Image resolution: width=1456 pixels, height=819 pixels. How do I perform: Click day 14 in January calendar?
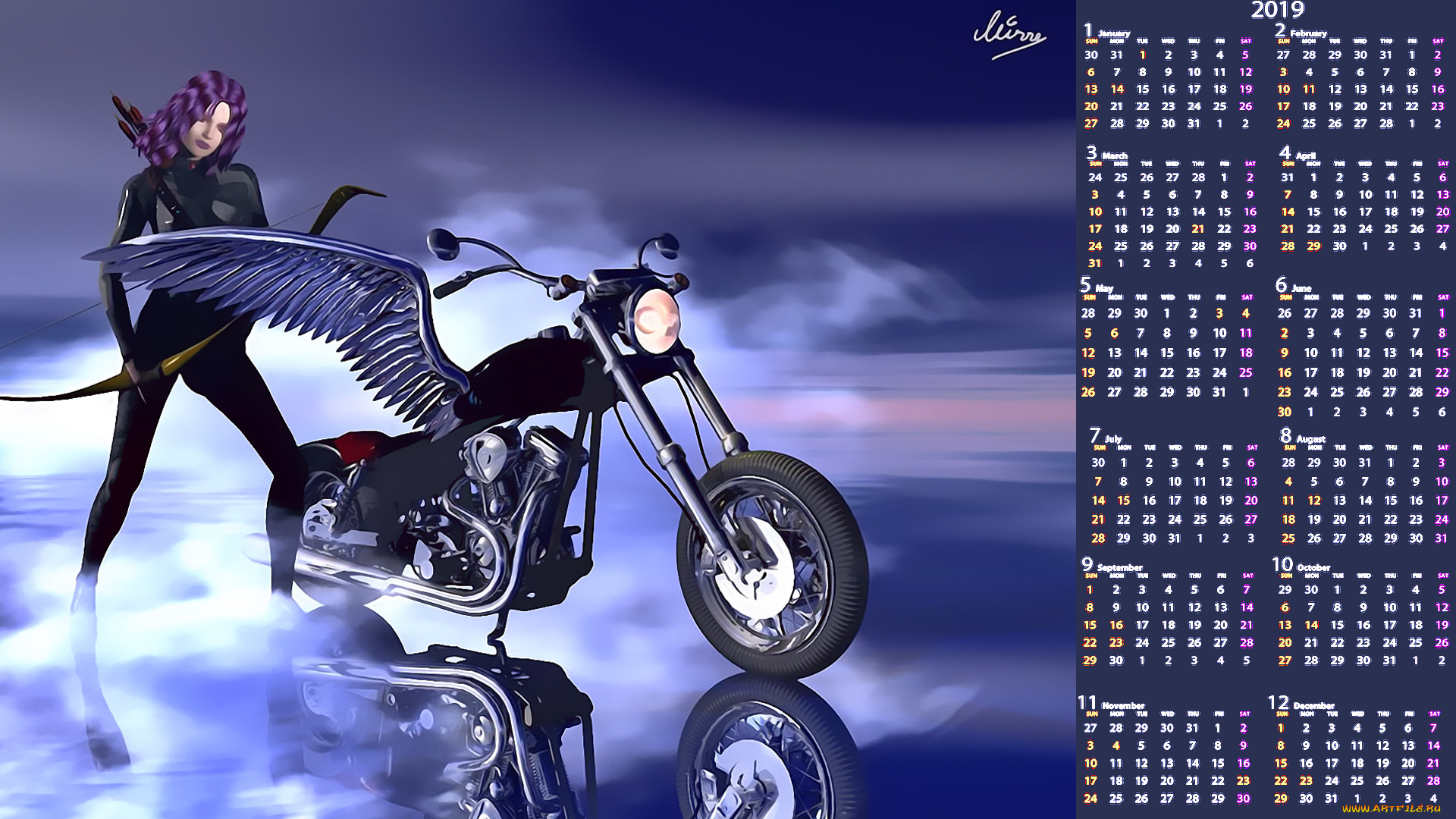point(1117,89)
